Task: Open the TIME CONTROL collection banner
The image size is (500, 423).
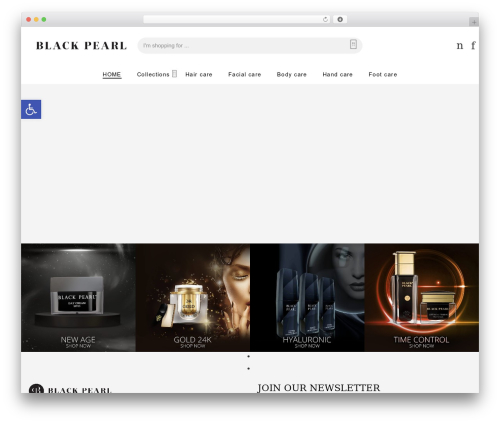Action: pos(422,297)
